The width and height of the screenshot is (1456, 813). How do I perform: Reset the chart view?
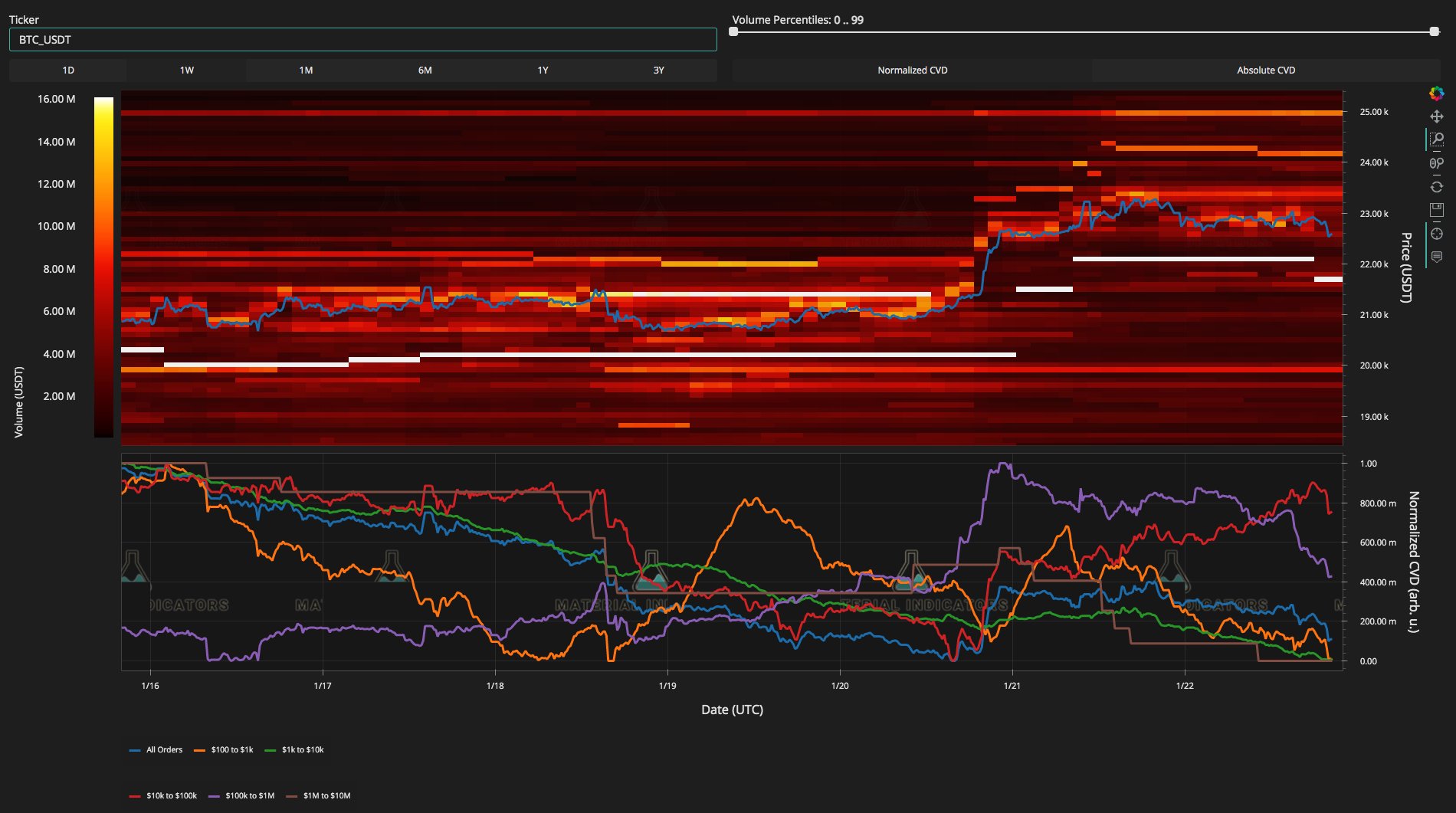coord(1436,187)
